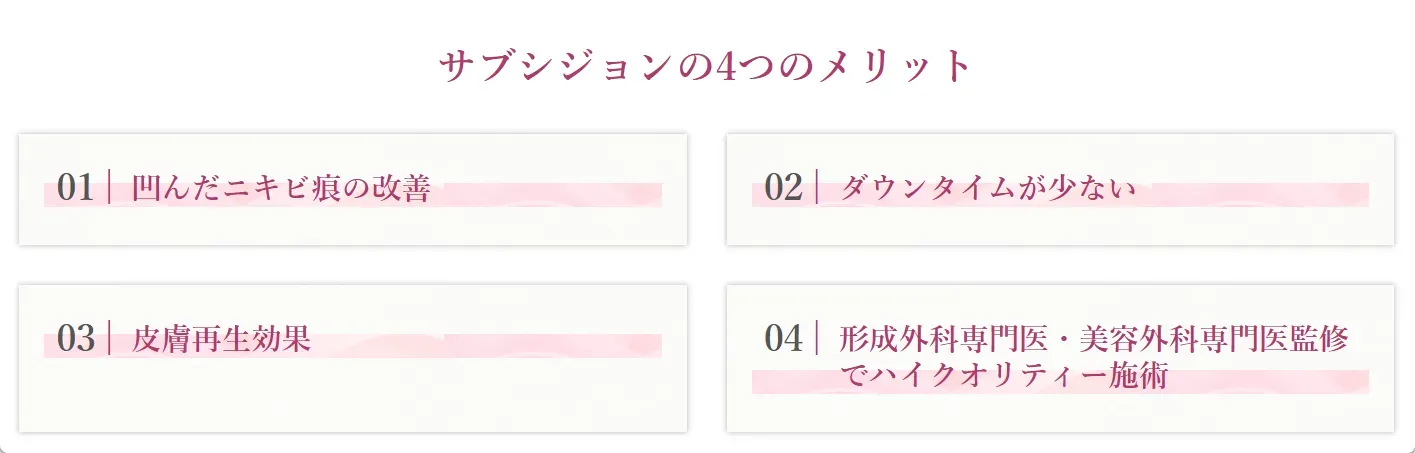
Task: Click the vertical divider beside 04
Action: tap(817, 338)
